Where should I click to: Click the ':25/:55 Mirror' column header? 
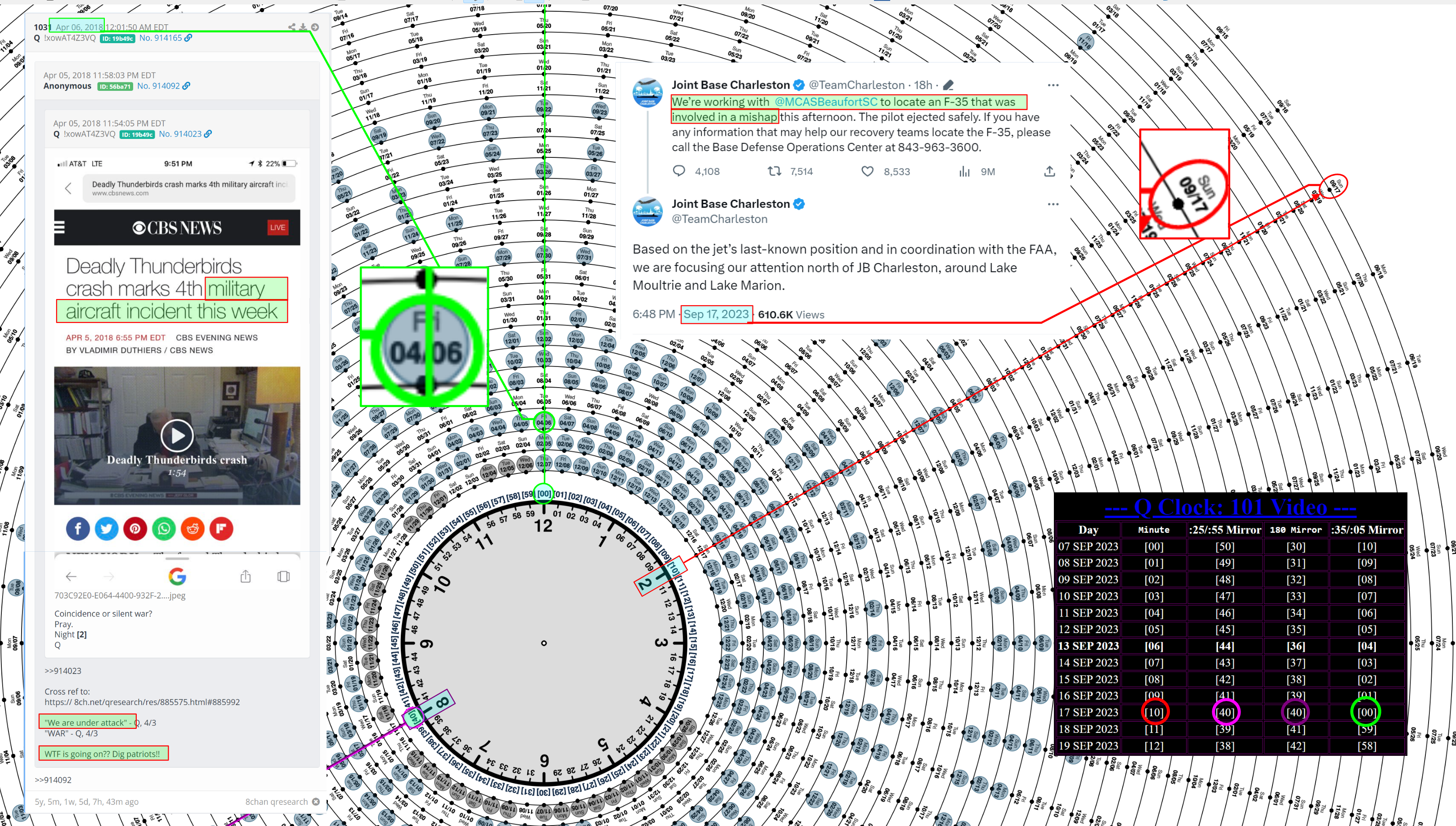1224,530
